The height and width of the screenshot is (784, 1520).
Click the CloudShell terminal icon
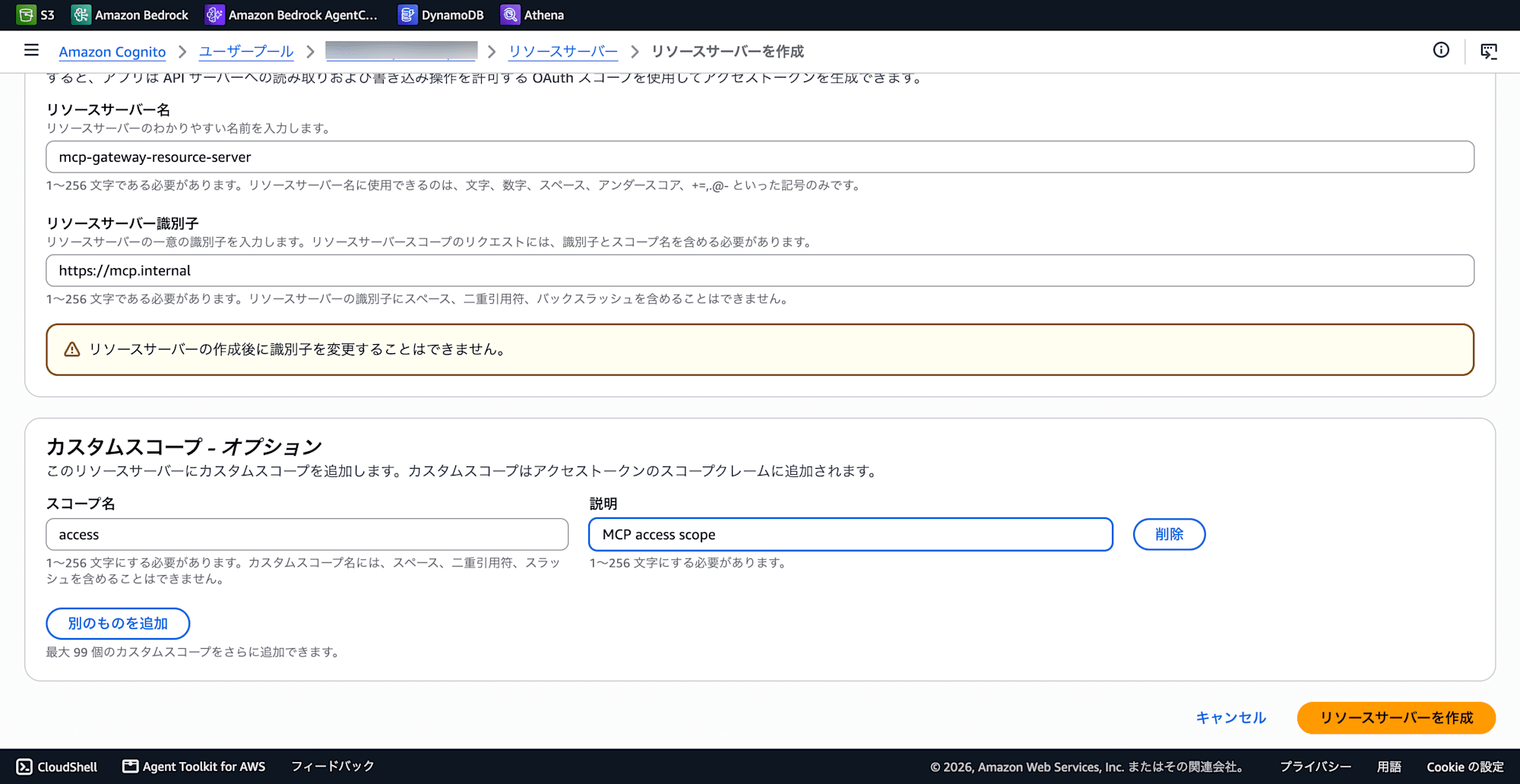pos(24,767)
